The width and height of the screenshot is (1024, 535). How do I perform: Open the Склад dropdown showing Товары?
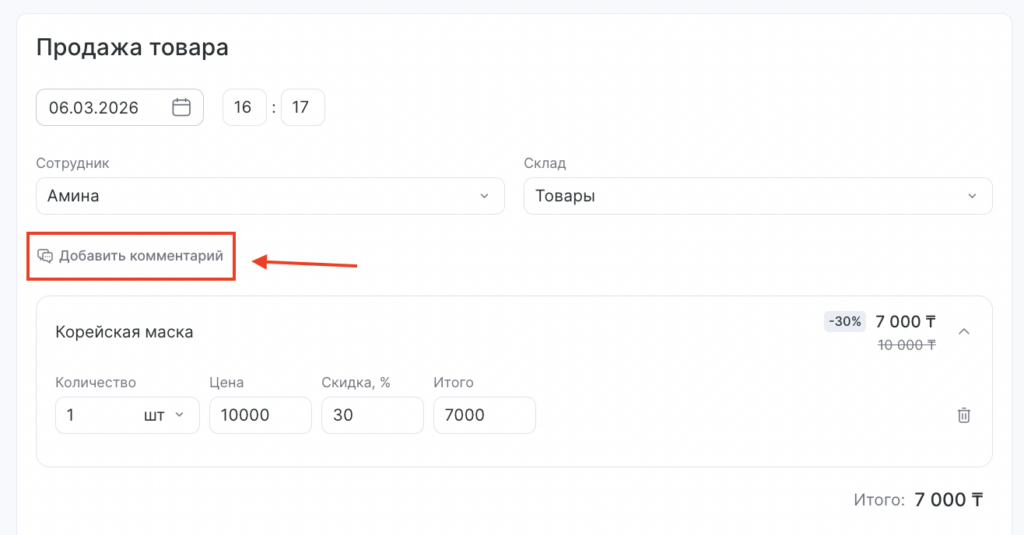(757, 196)
